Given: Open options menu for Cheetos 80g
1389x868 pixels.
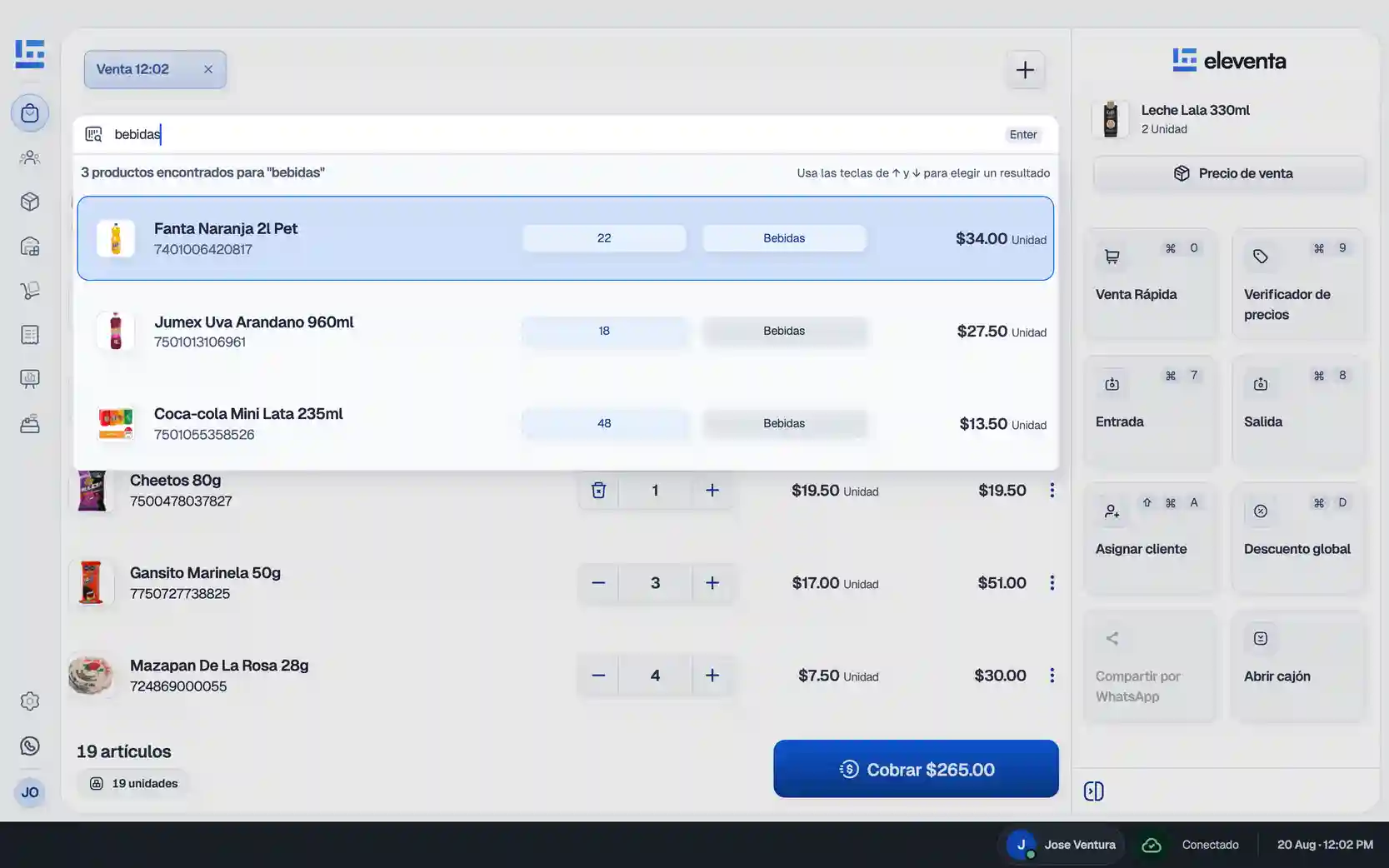Looking at the screenshot, I should 1052,491.
